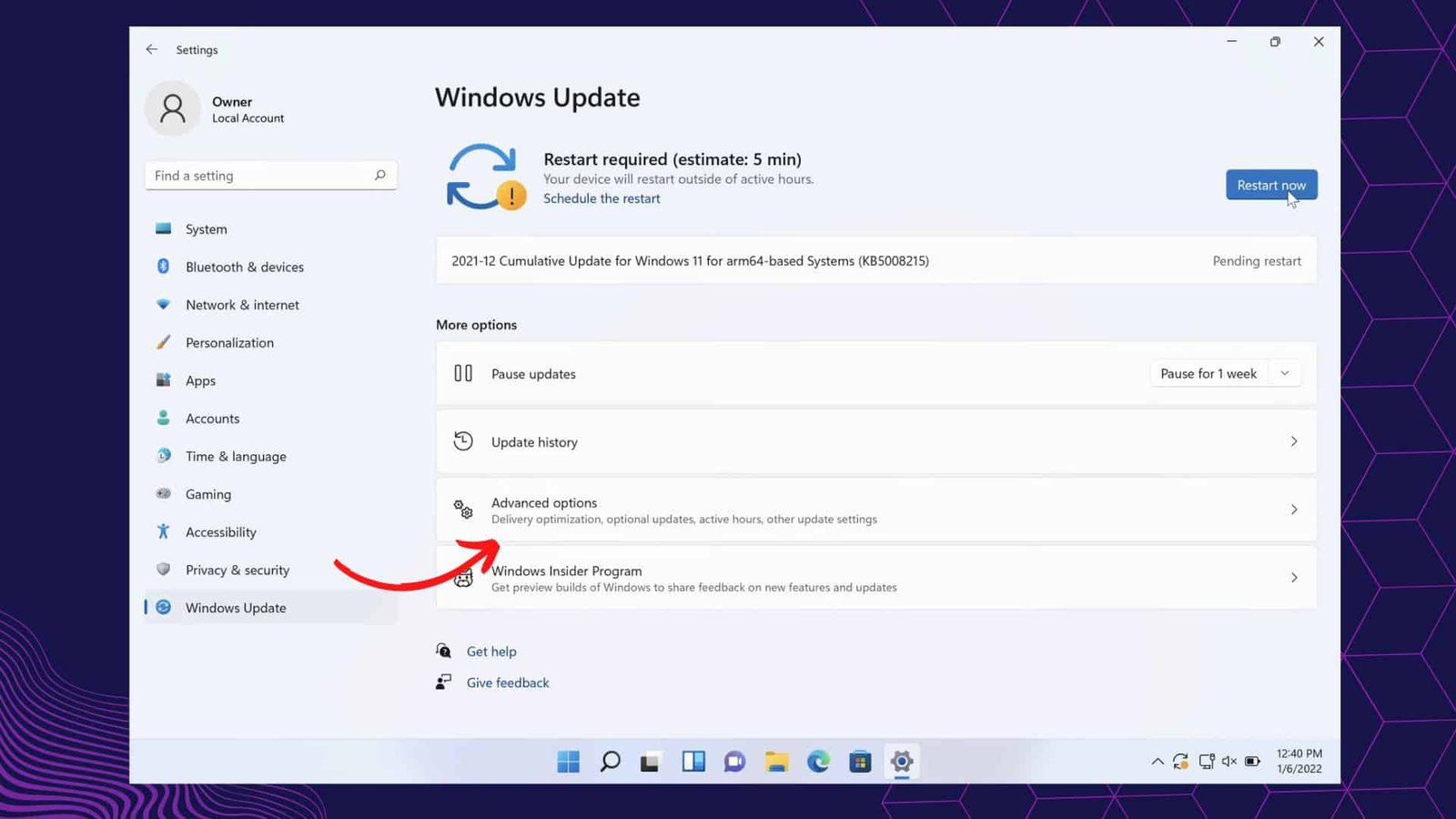1456x819 pixels.
Task: Open Bluetooth & devices menu item
Action: click(270, 267)
